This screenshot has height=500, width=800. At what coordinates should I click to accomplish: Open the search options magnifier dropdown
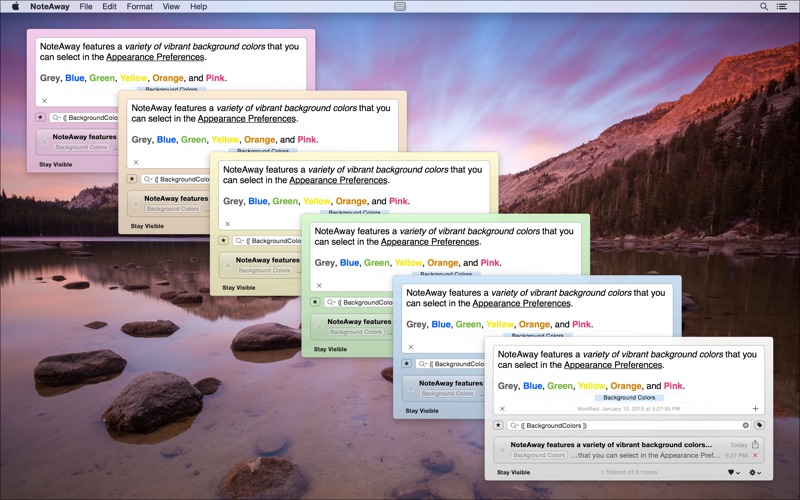516,425
